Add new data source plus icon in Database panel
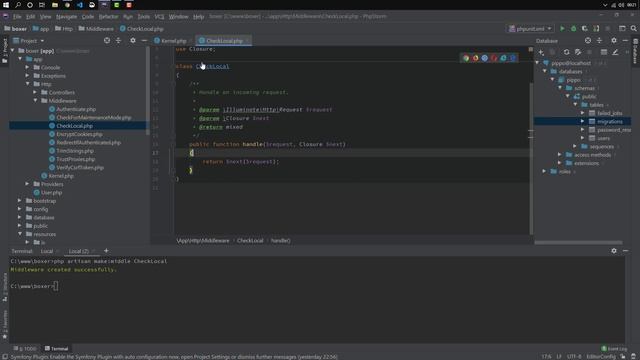The width and height of the screenshot is (640, 360). click(541, 52)
